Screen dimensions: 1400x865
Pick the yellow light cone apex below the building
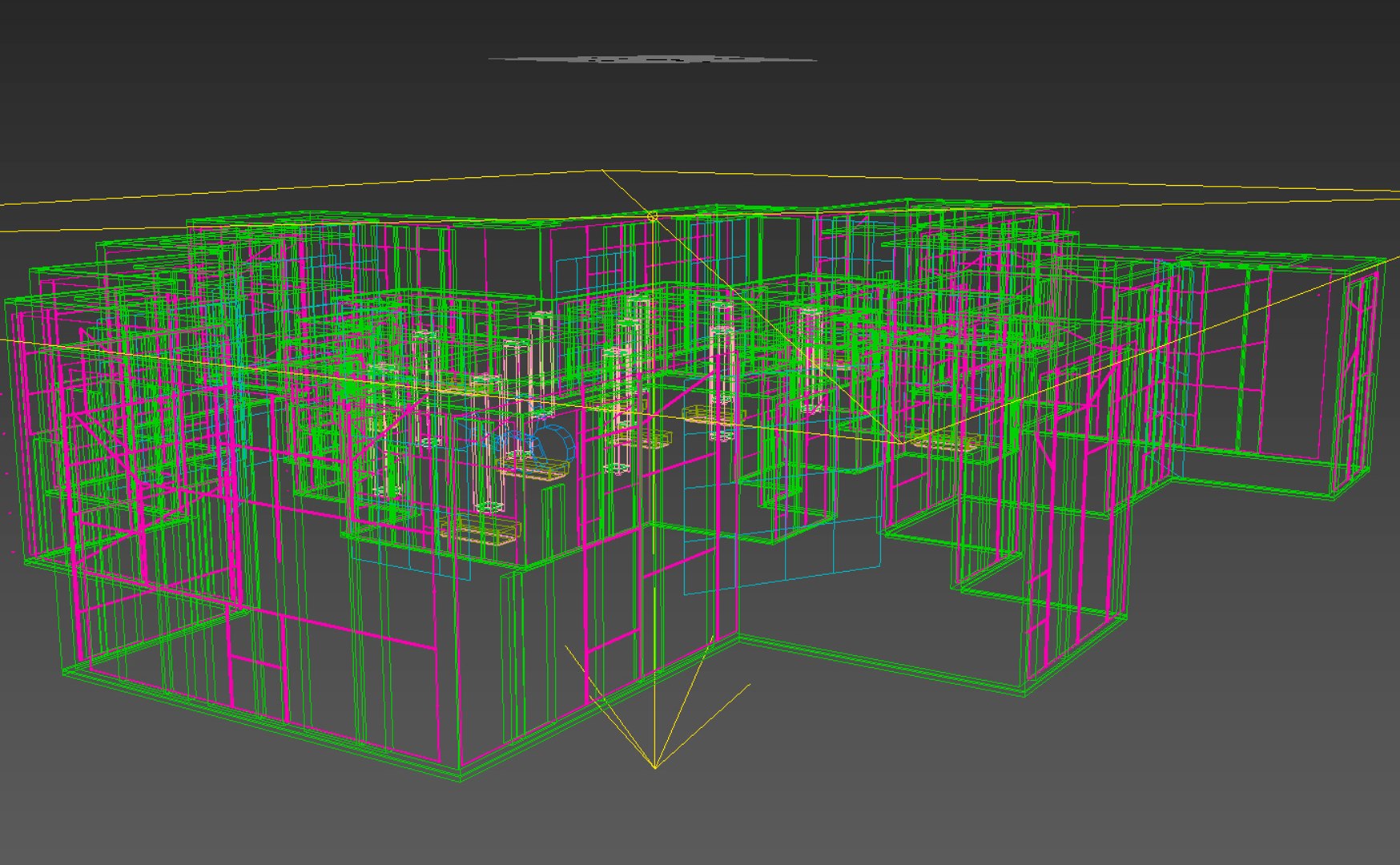click(x=655, y=768)
